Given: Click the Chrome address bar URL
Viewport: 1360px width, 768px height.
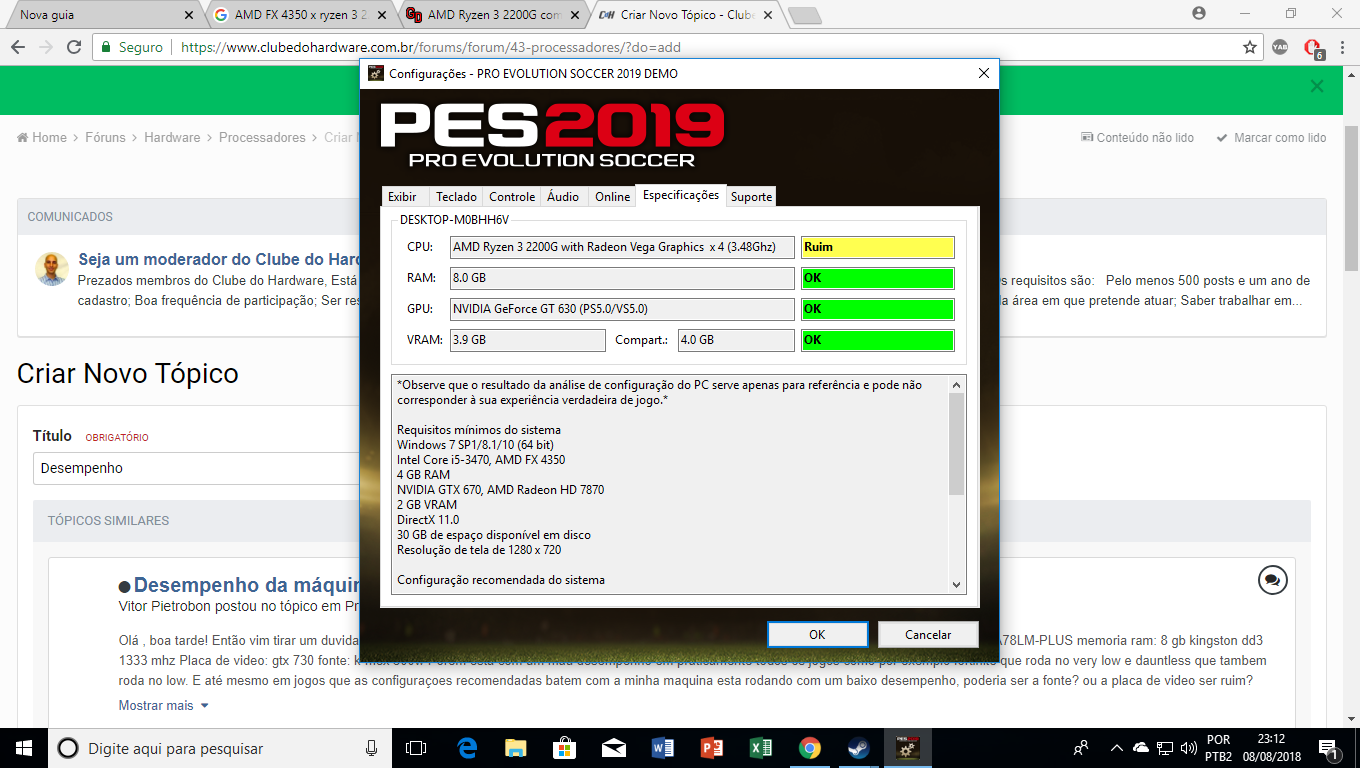Looking at the screenshot, I should pyautogui.click(x=431, y=47).
